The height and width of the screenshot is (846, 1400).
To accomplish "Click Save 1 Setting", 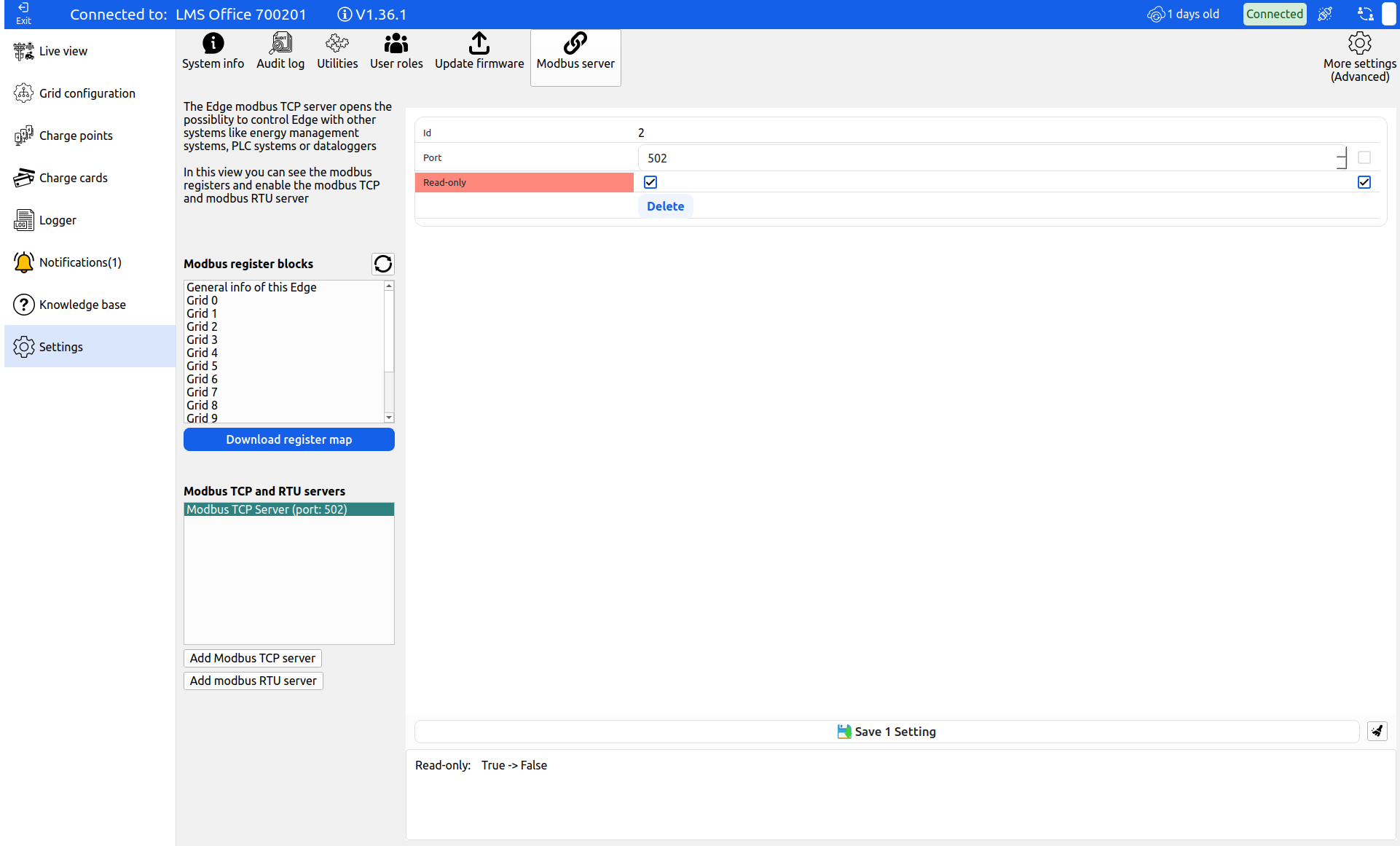I will (x=886, y=732).
